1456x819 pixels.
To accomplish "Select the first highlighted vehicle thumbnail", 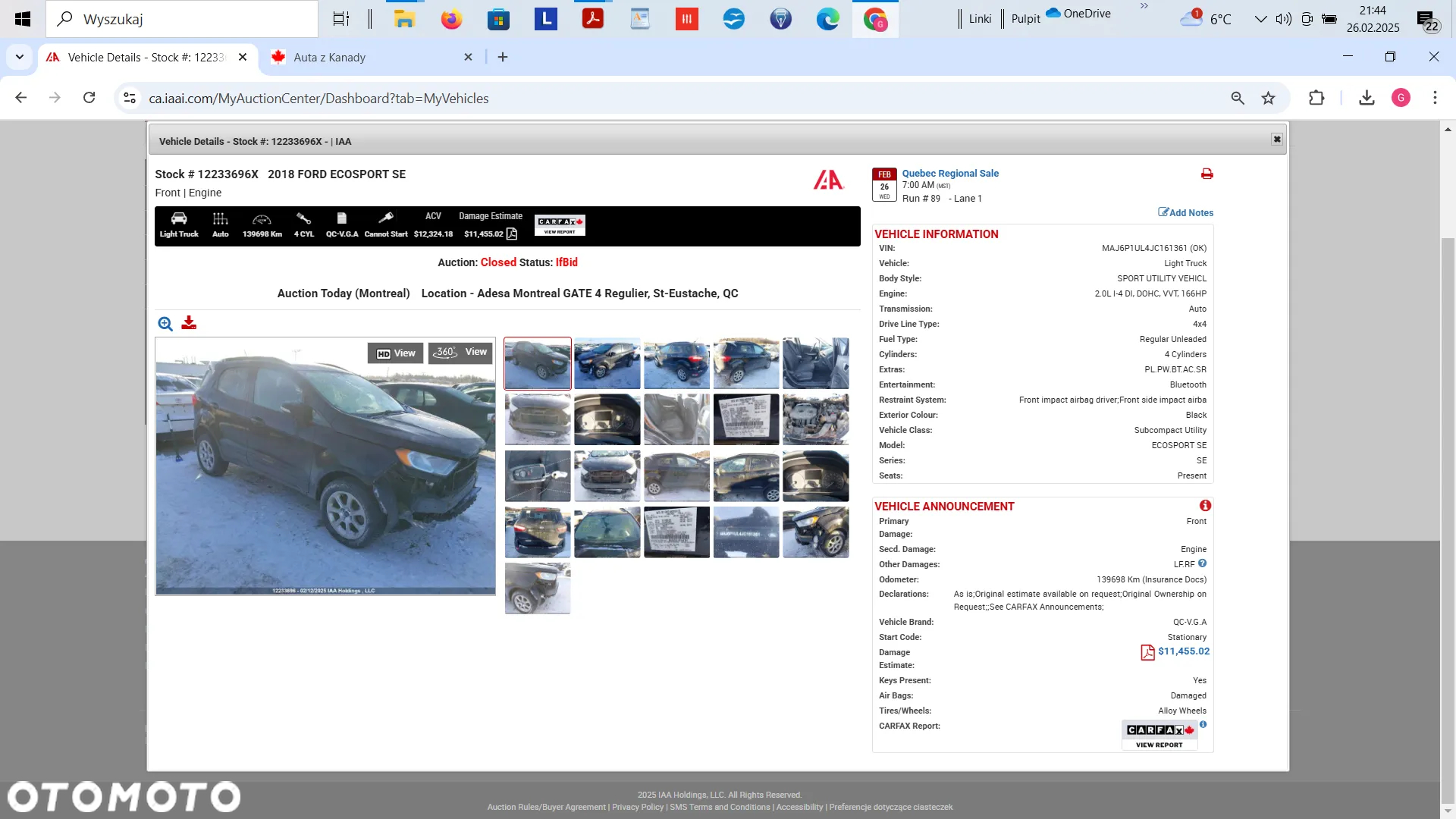I will point(538,363).
